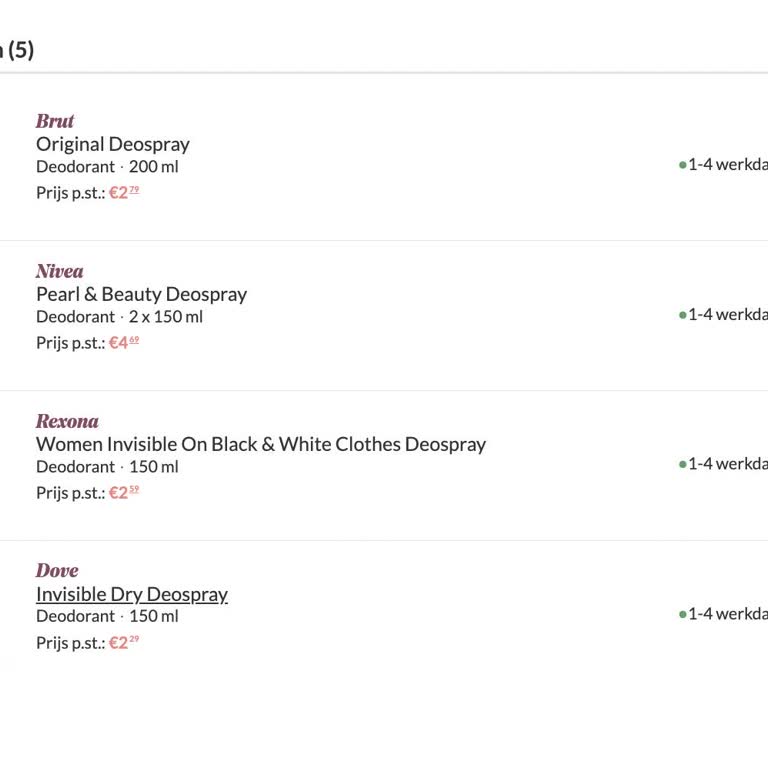
Task: Select the Original Deospray product title
Action: click(113, 144)
